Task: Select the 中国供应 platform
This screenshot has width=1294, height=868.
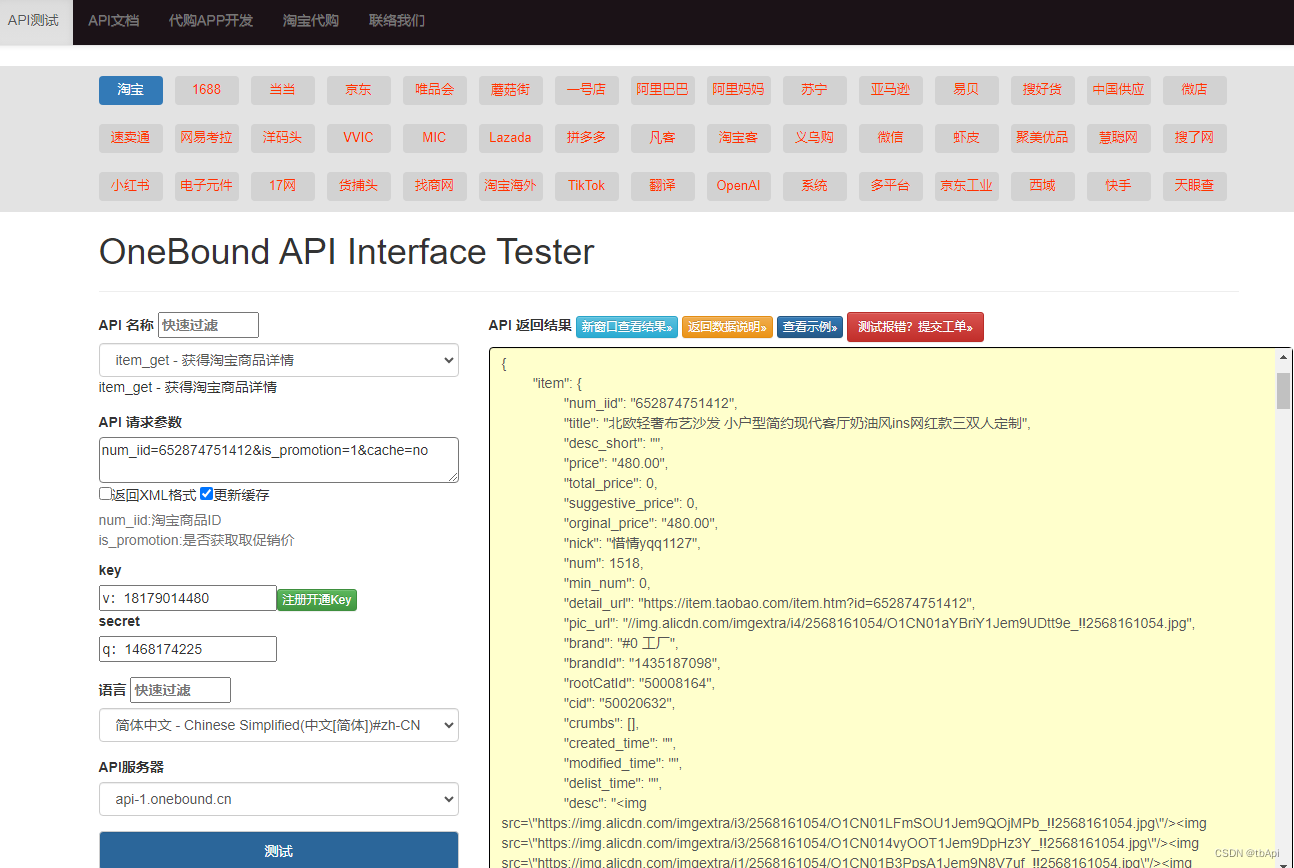Action: click(1119, 90)
